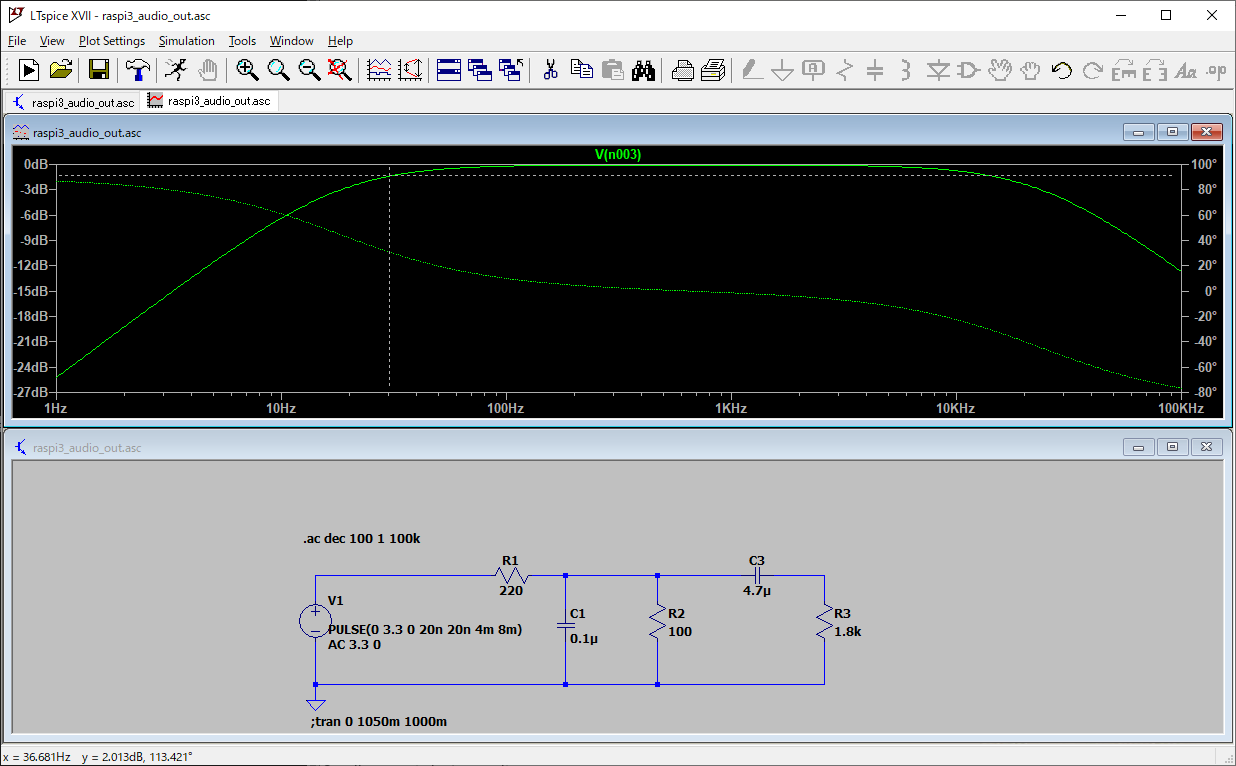This screenshot has width=1236, height=766.
Task: Create a new schematic from the toolbar
Action: (x=29, y=70)
